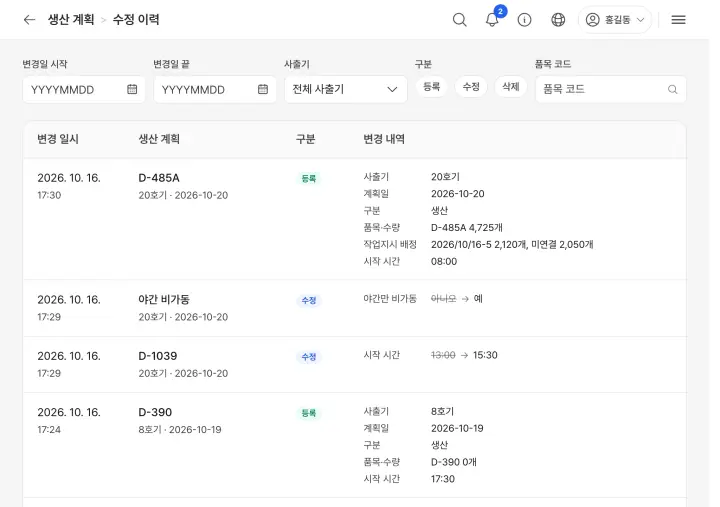The image size is (720, 507).
Task: Click the struck-through 아니오 value
Action: (x=444, y=299)
